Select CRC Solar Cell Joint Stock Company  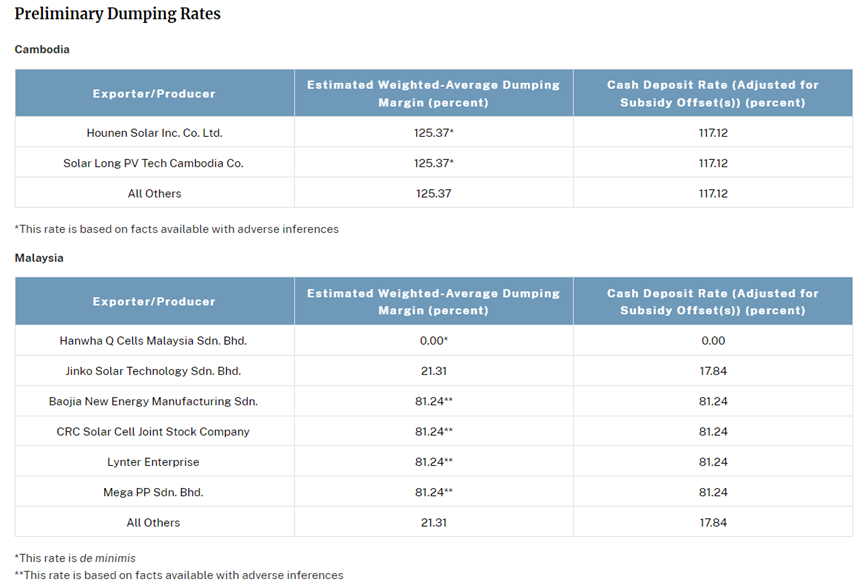[154, 432]
